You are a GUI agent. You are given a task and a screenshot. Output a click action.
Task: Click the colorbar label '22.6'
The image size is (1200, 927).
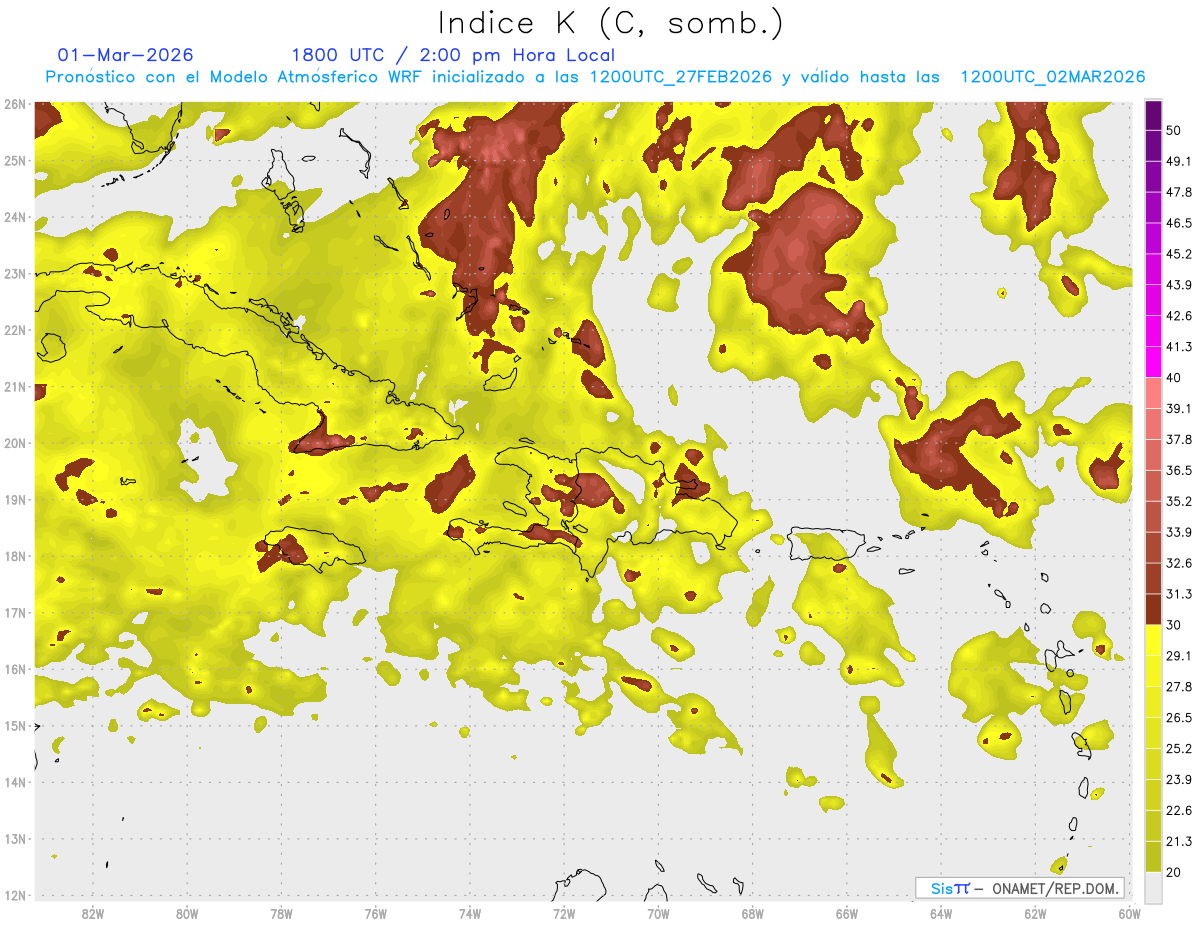tap(1179, 811)
